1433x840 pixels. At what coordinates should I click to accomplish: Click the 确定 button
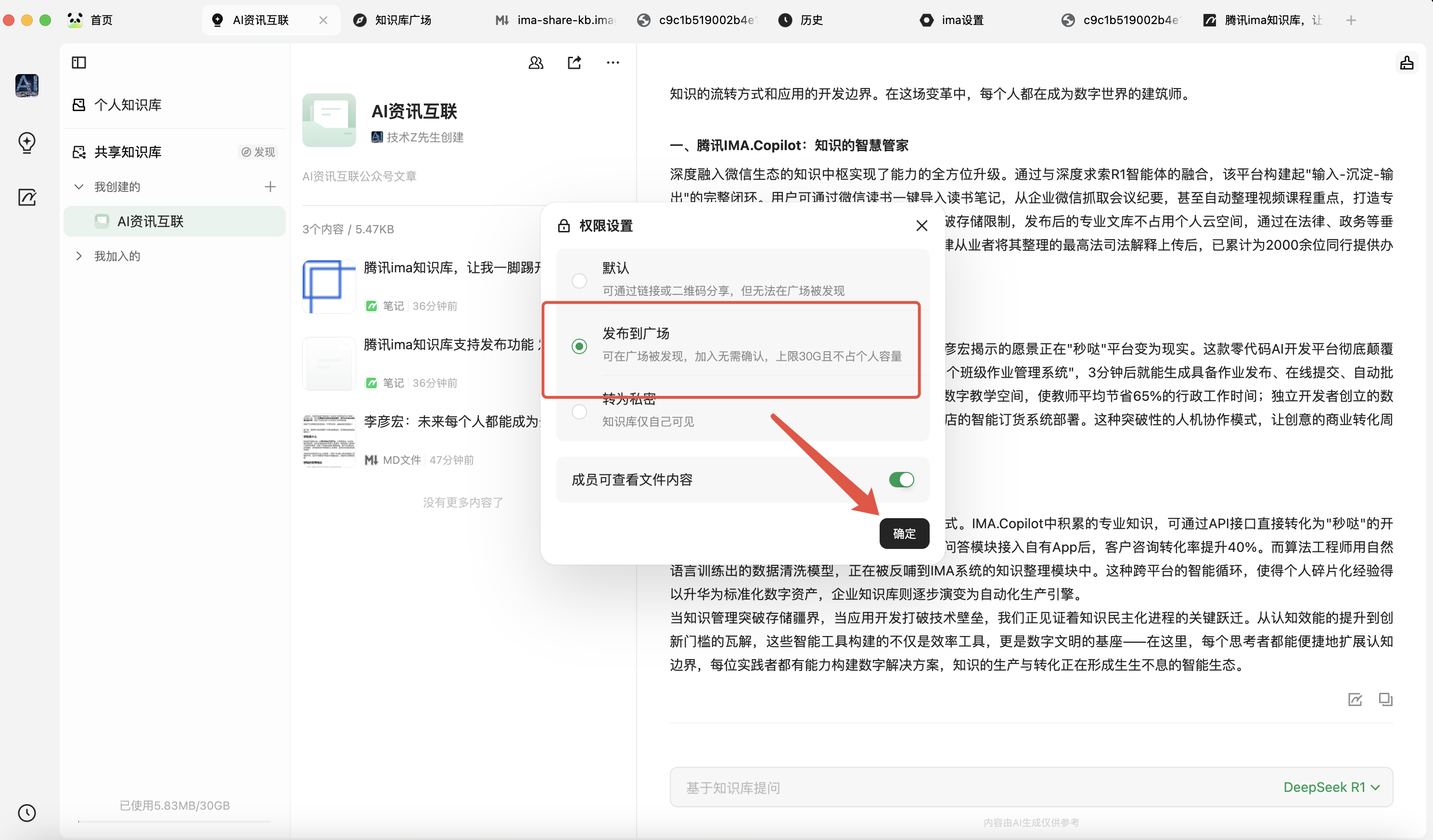pos(904,534)
